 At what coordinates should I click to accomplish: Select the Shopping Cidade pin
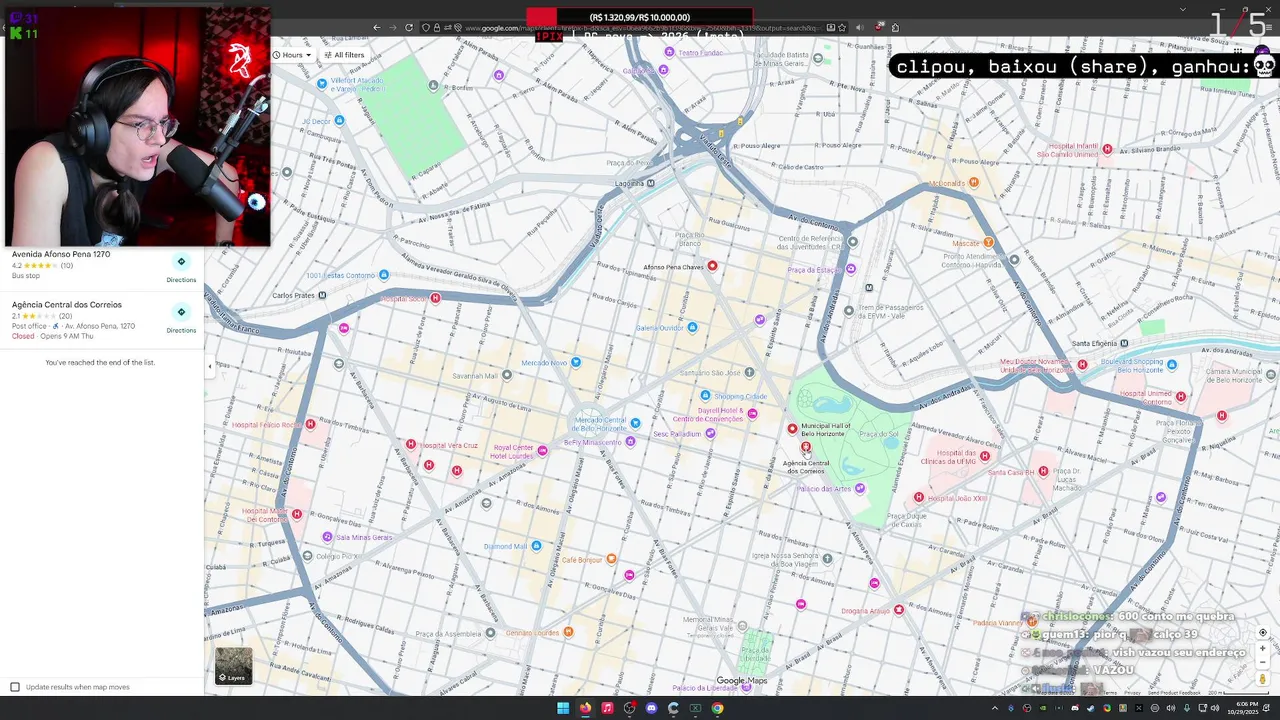pyautogui.click(x=705, y=396)
